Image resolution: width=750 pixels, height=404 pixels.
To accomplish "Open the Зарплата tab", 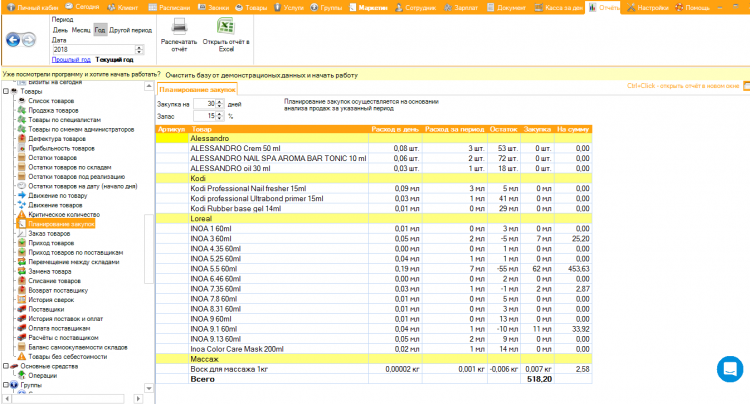I will click(461, 7).
